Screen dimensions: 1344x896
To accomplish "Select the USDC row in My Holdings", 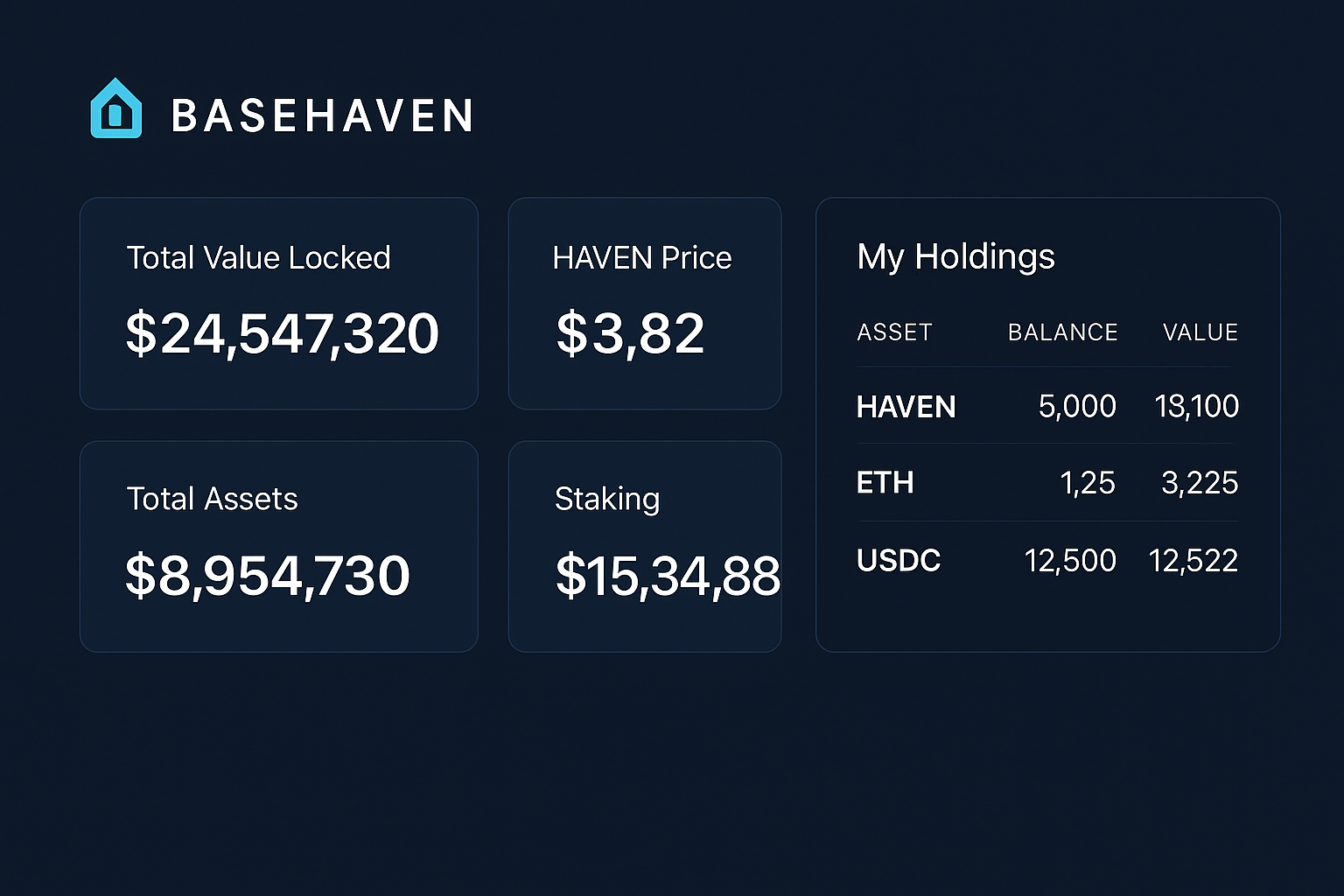I will [1046, 560].
